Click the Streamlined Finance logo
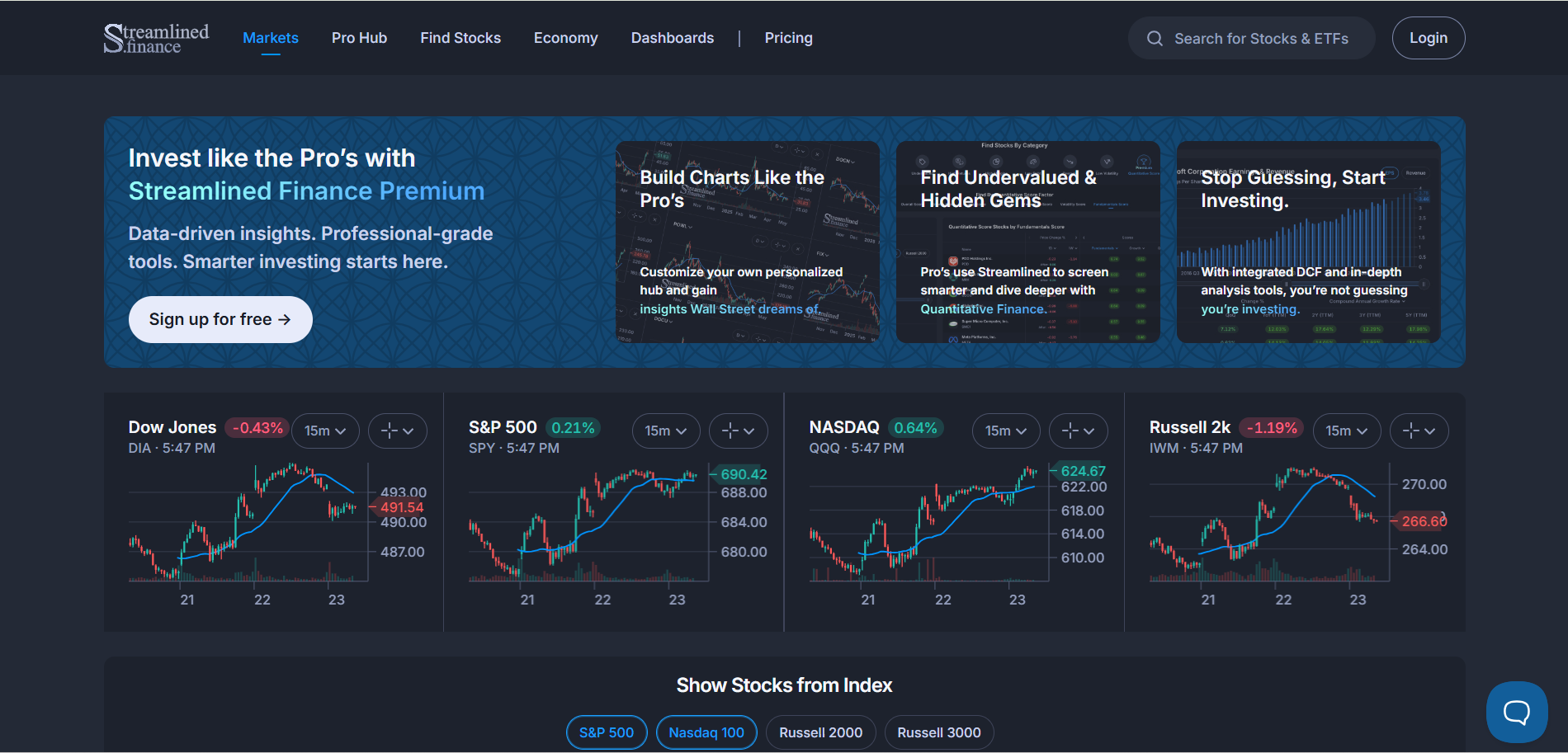This screenshot has width=1568, height=753. [x=156, y=38]
